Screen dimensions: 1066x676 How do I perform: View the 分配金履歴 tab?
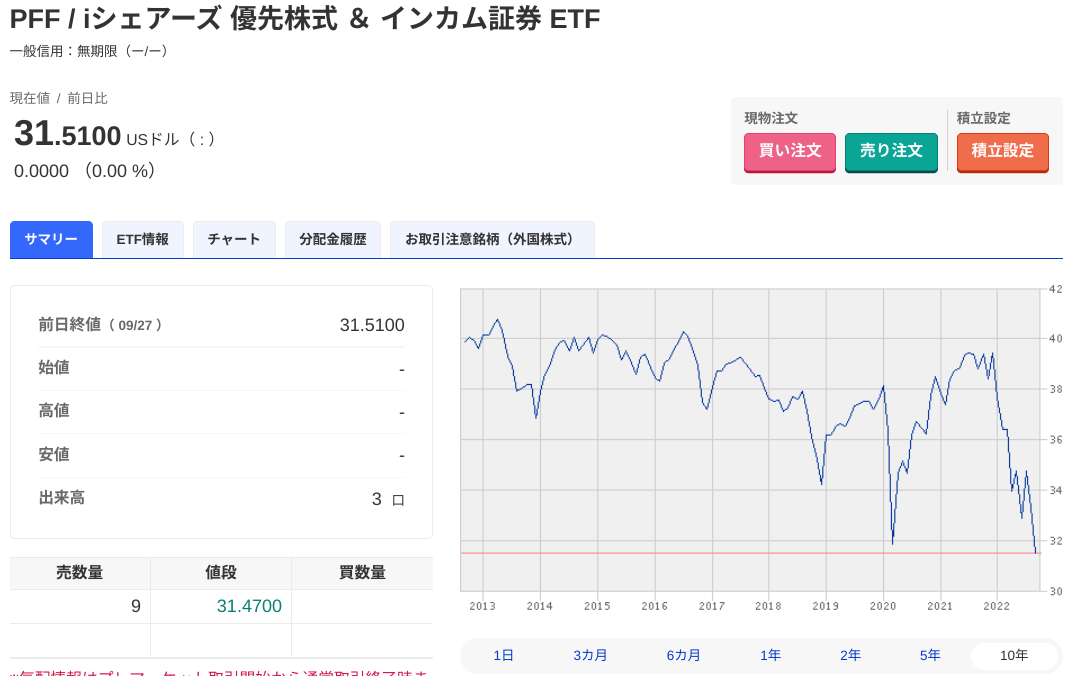[x=332, y=239]
